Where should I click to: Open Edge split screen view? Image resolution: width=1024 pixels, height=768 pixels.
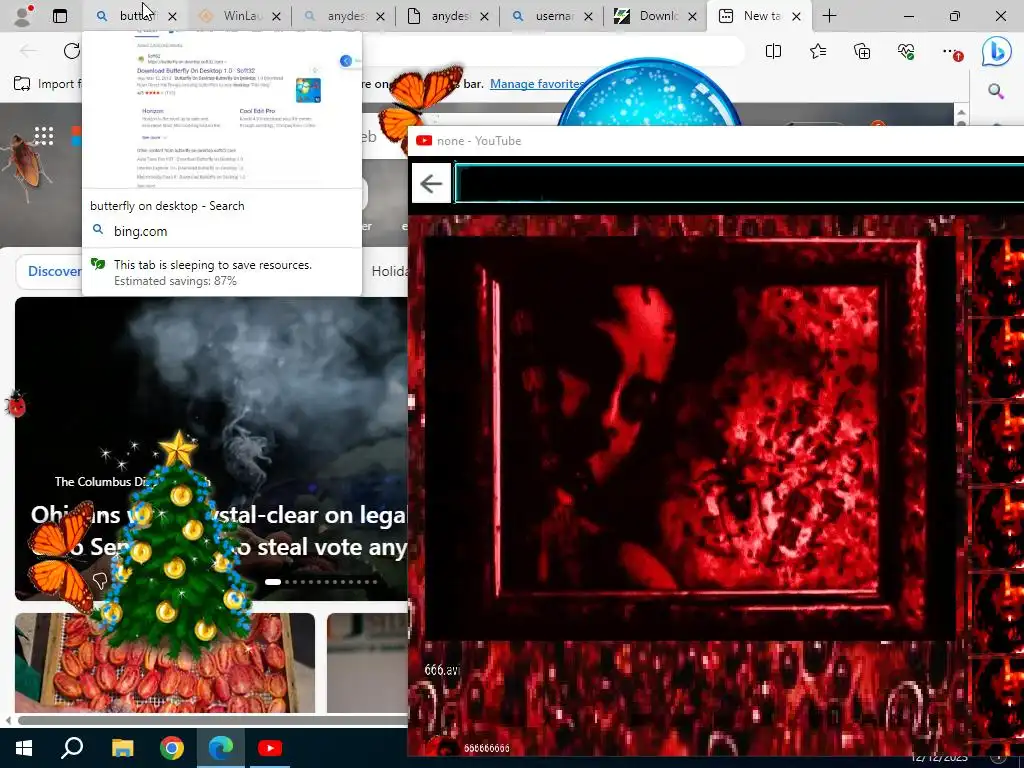tap(773, 51)
